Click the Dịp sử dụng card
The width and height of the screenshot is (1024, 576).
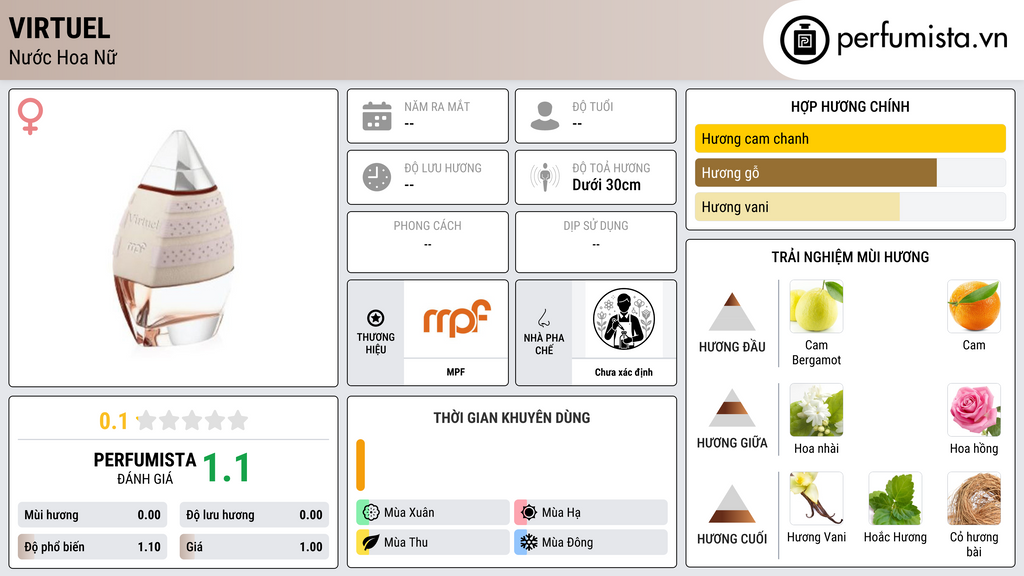click(596, 242)
